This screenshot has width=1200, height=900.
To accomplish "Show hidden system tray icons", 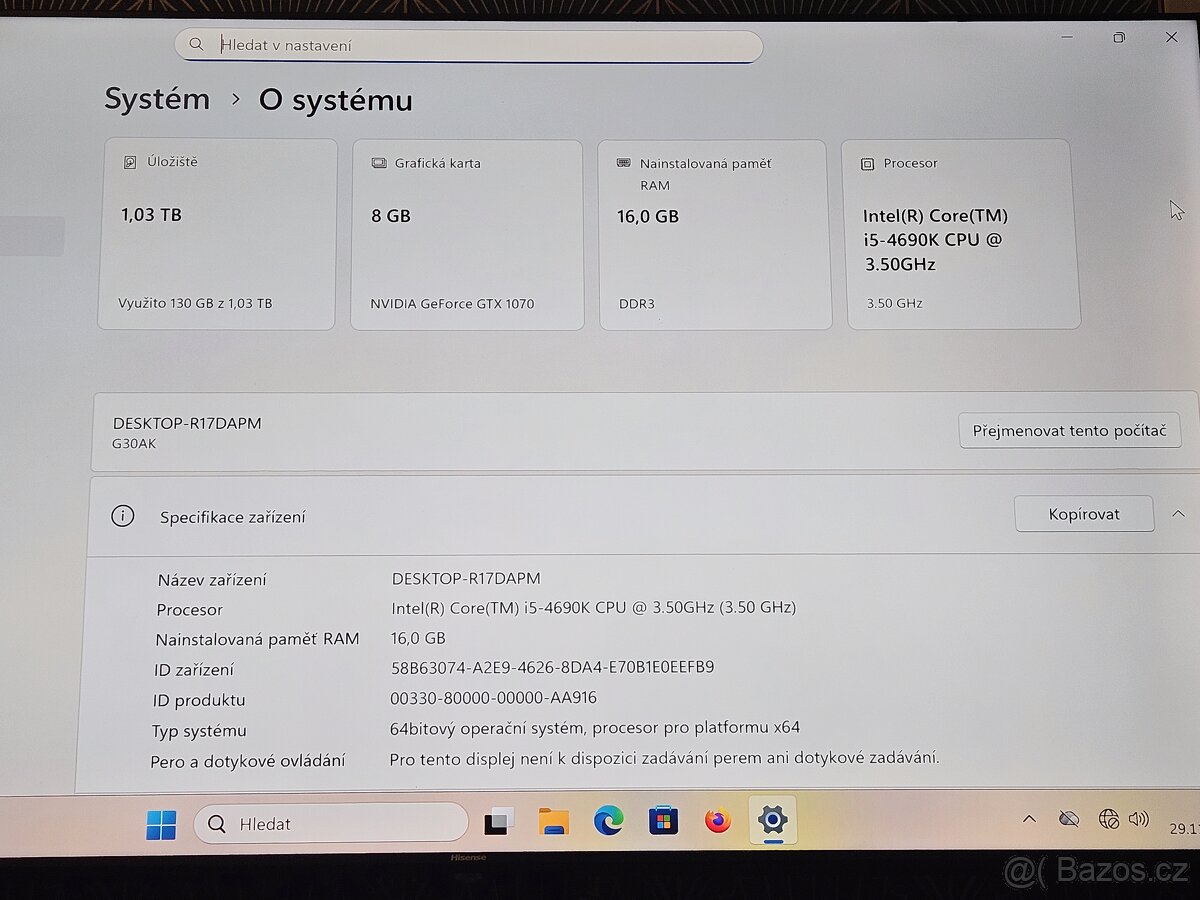I will [x=1029, y=819].
